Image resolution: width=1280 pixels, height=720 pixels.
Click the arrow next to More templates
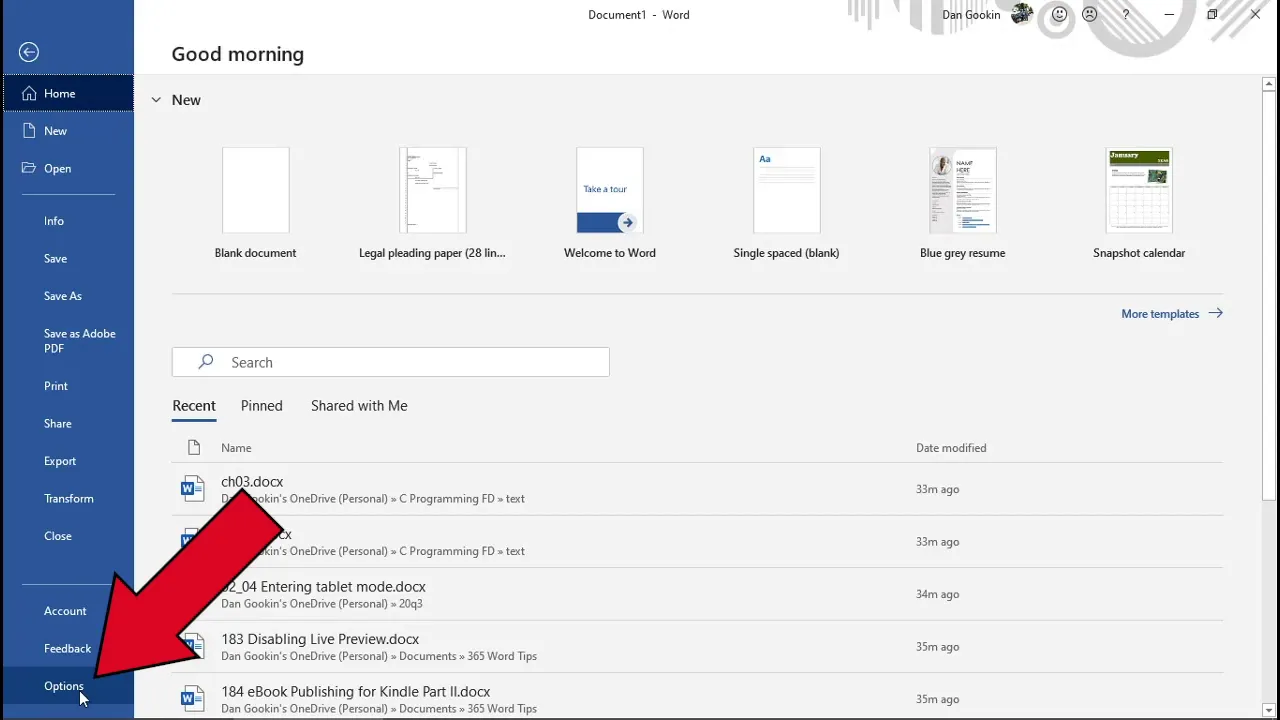[1215, 313]
